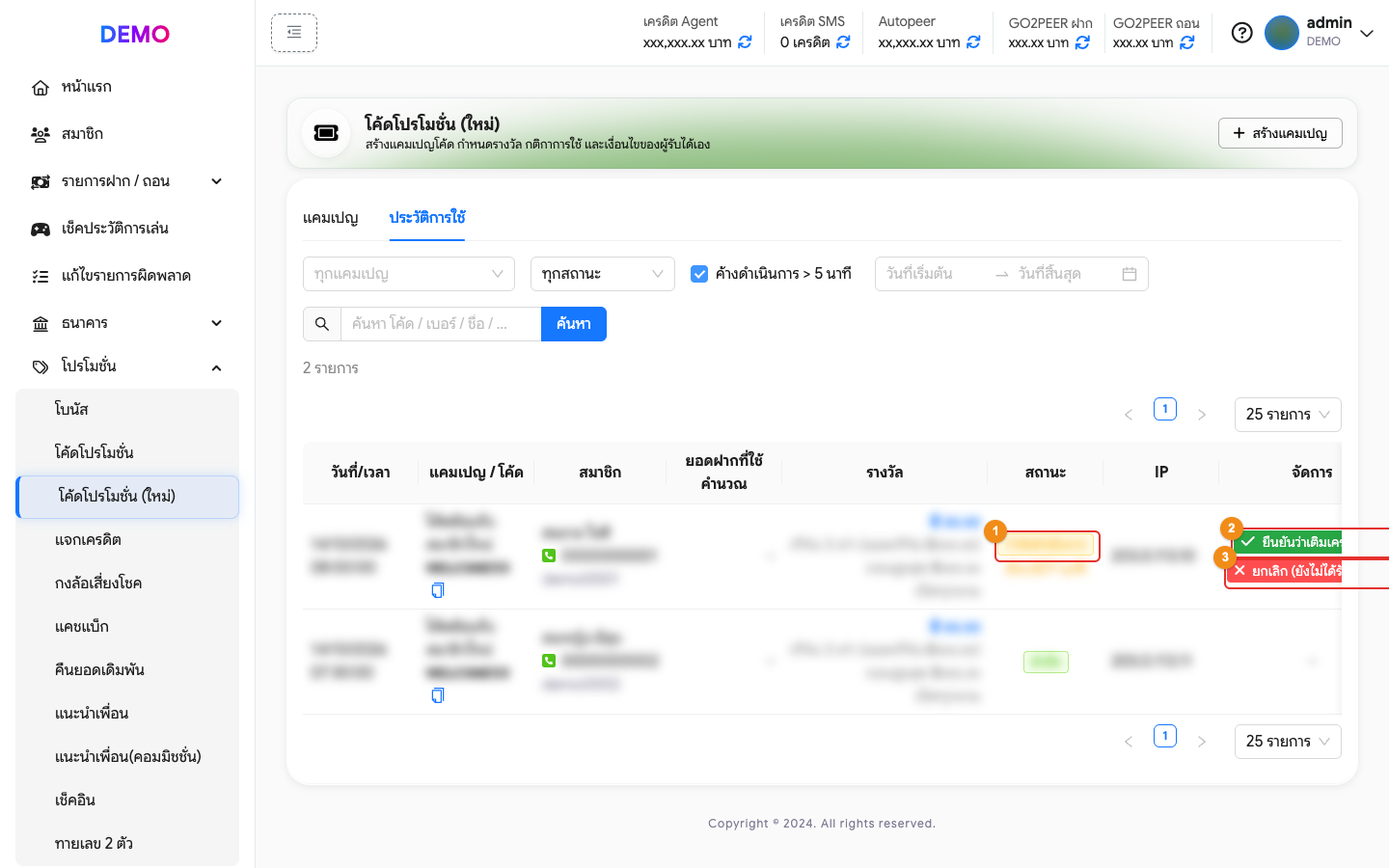The height and width of the screenshot is (868, 1389).
Task: Open ทายเลข 2 ตัว in the sidebar
Action: pyautogui.click(x=127, y=844)
